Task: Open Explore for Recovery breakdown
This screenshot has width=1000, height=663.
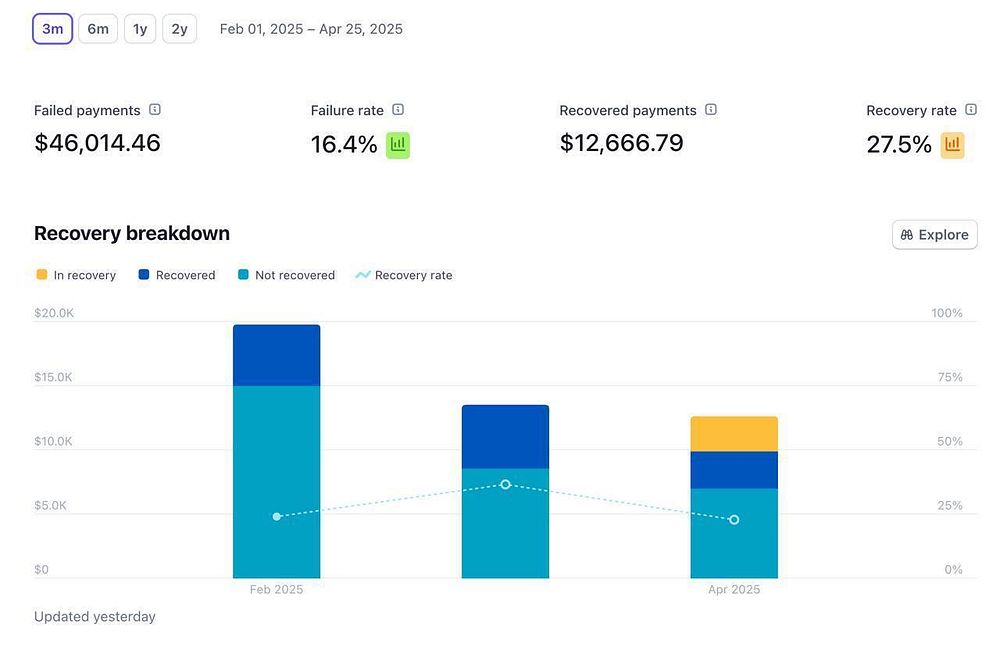Action: [934, 235]
